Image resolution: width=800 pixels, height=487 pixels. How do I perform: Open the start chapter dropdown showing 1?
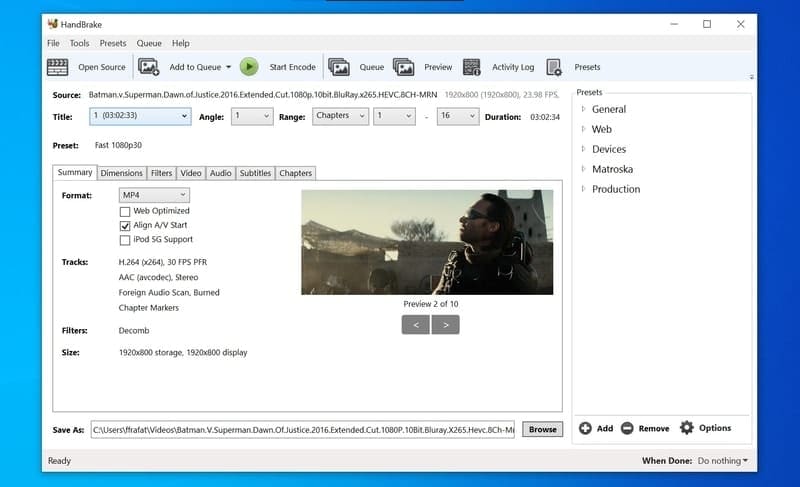[x=394, y=116]
